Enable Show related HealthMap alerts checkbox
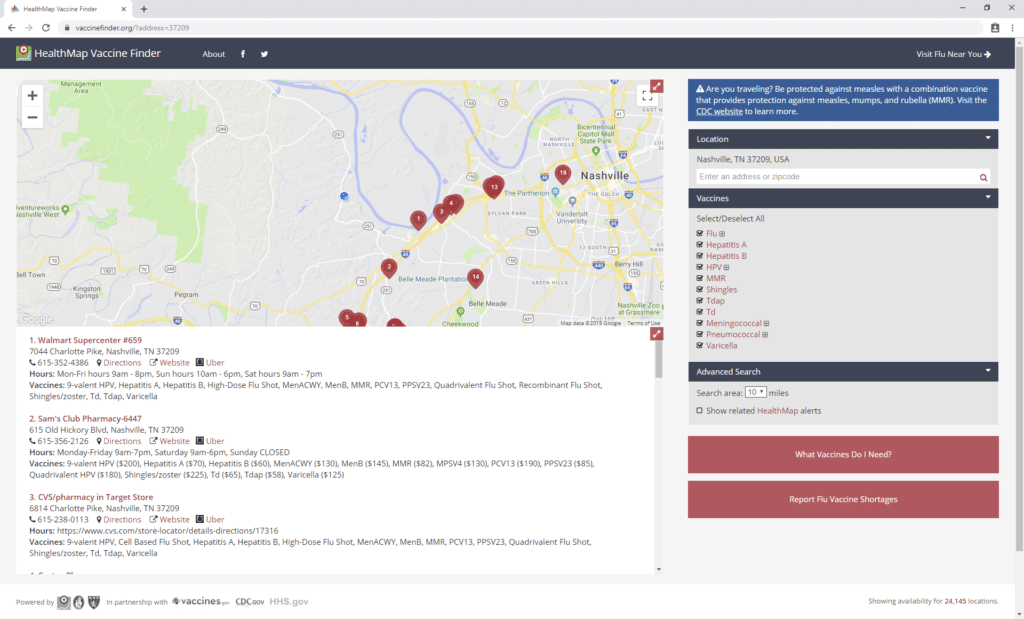Screen dimensions: 1024x619 click(699, 411)
